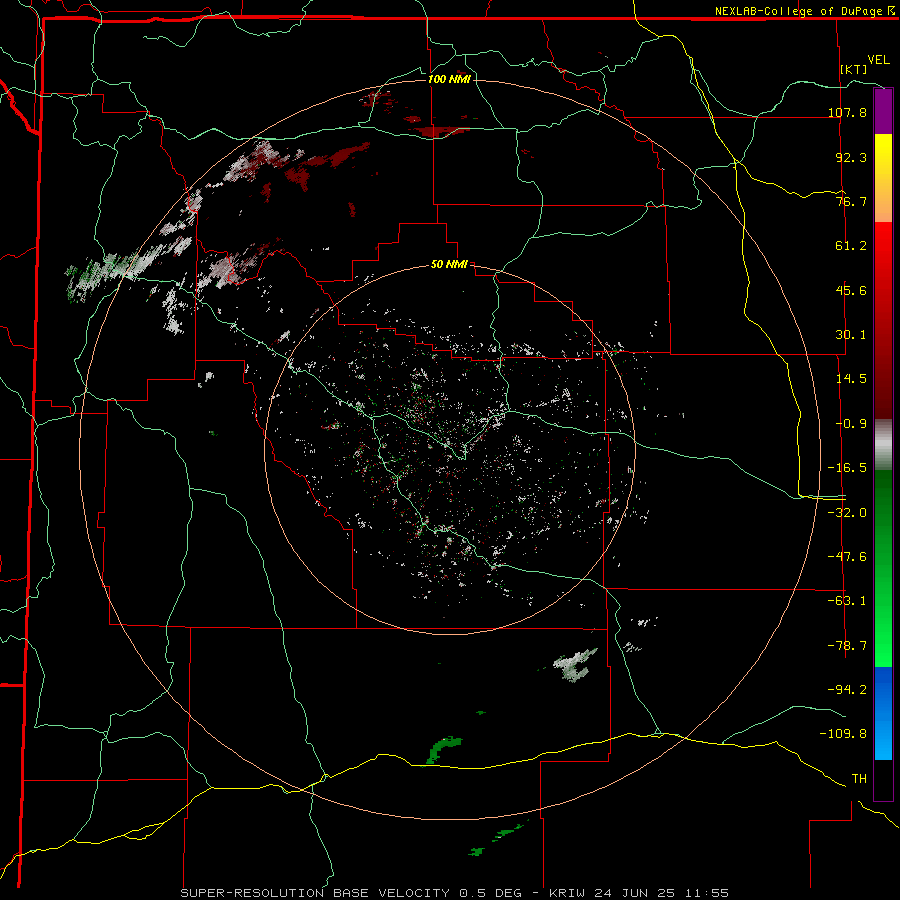
Task: Pick the blue segment near -94.2
Action: (883, 713)
